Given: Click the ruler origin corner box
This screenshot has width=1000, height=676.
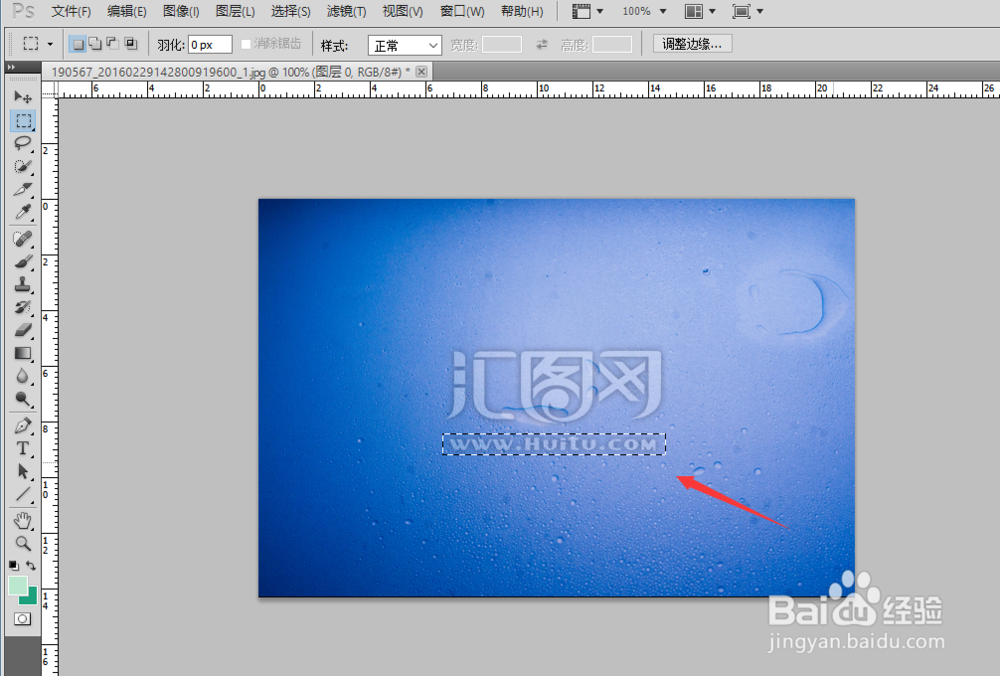Looking at the screenshot, I should 50,89.
